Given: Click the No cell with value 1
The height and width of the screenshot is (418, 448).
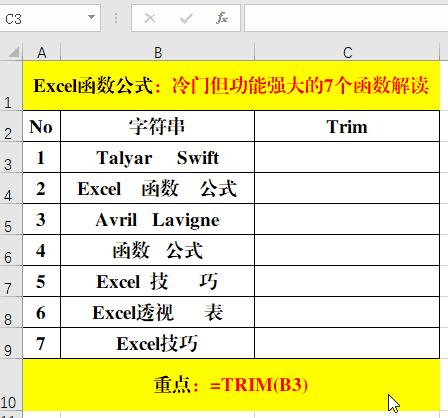Looking at the screenshot, I should click(x=42, y=157).
